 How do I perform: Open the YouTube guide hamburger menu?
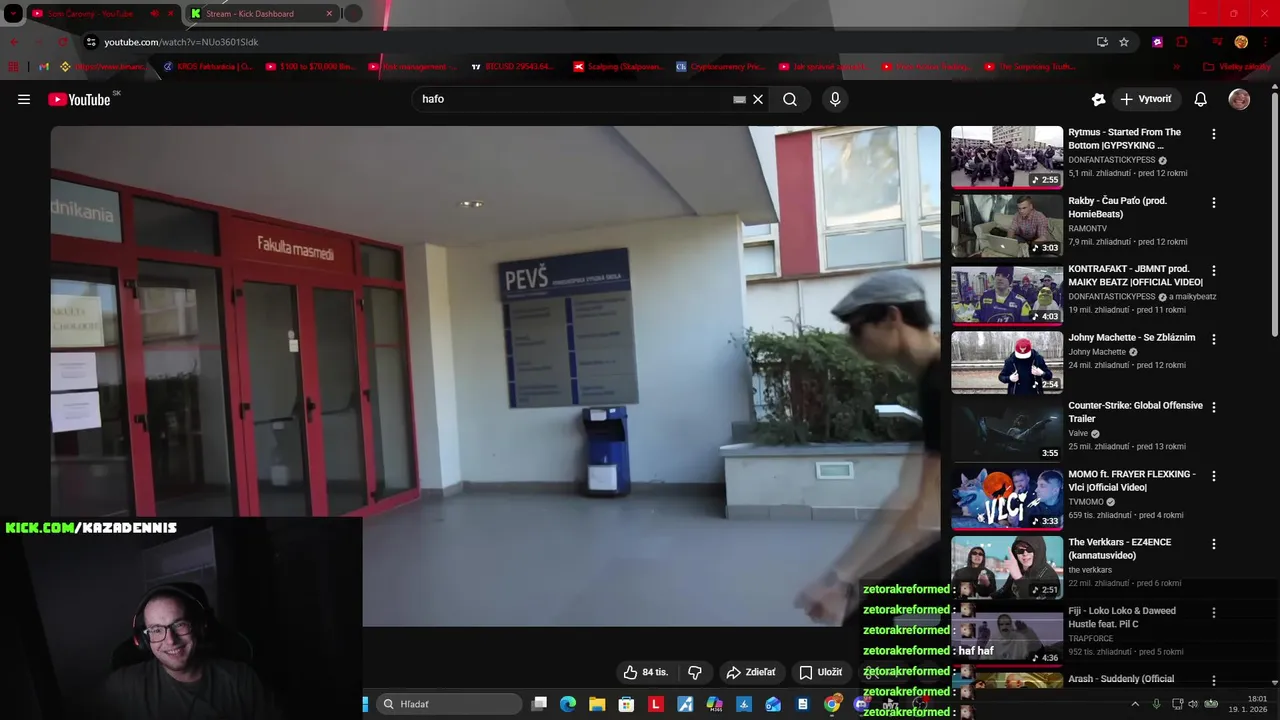click(x=24, y=99)
